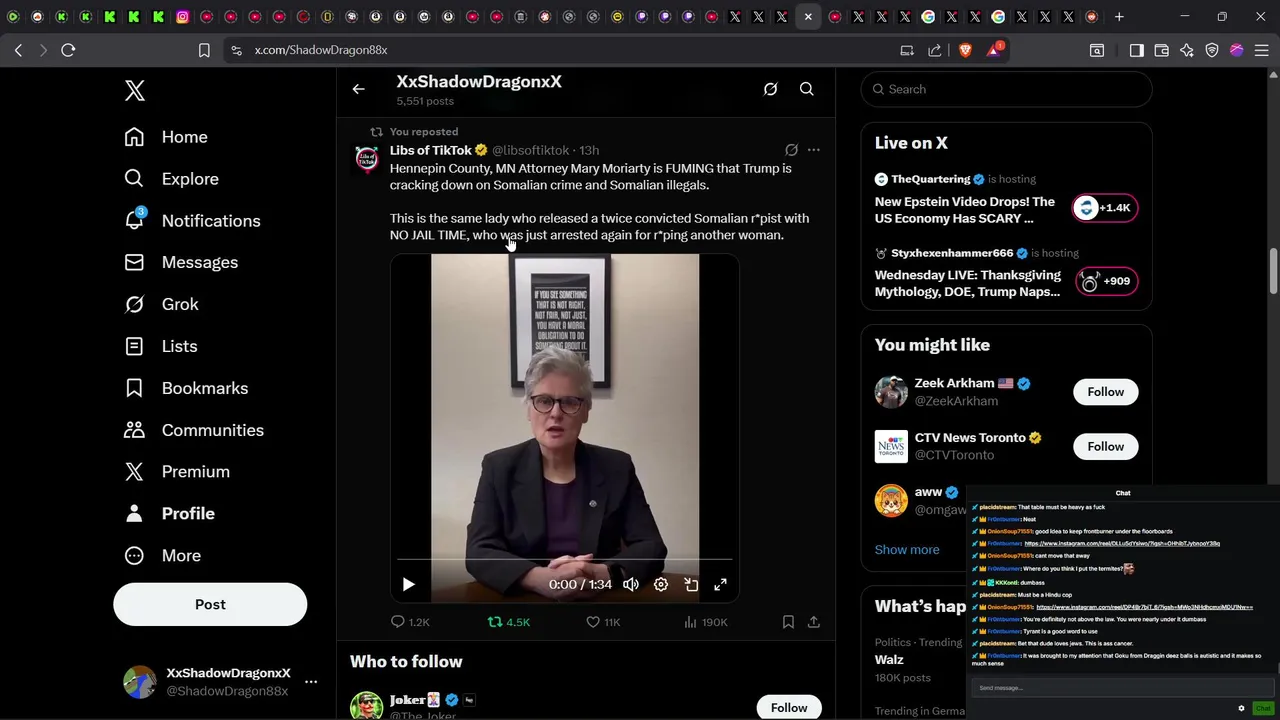The height and width of the screenshot is (720, 1280).
Task: Open Bookmarks in sidebar
Action: [x=186, y=388]
